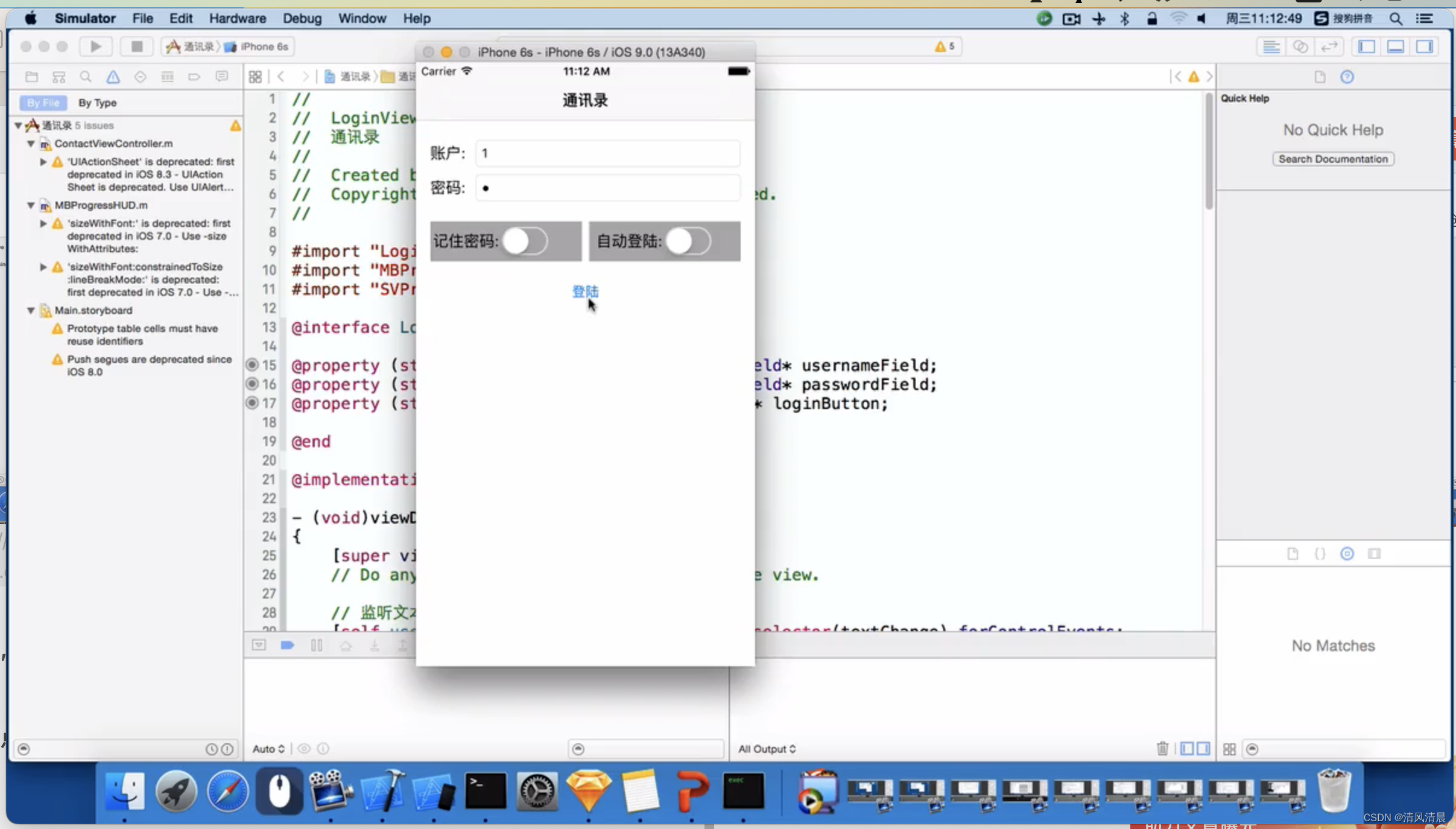Image resolution: width=1456 pixels, height=829 pixels.
Task: Show the file inspector
Action: click(x=1320, y=77)
